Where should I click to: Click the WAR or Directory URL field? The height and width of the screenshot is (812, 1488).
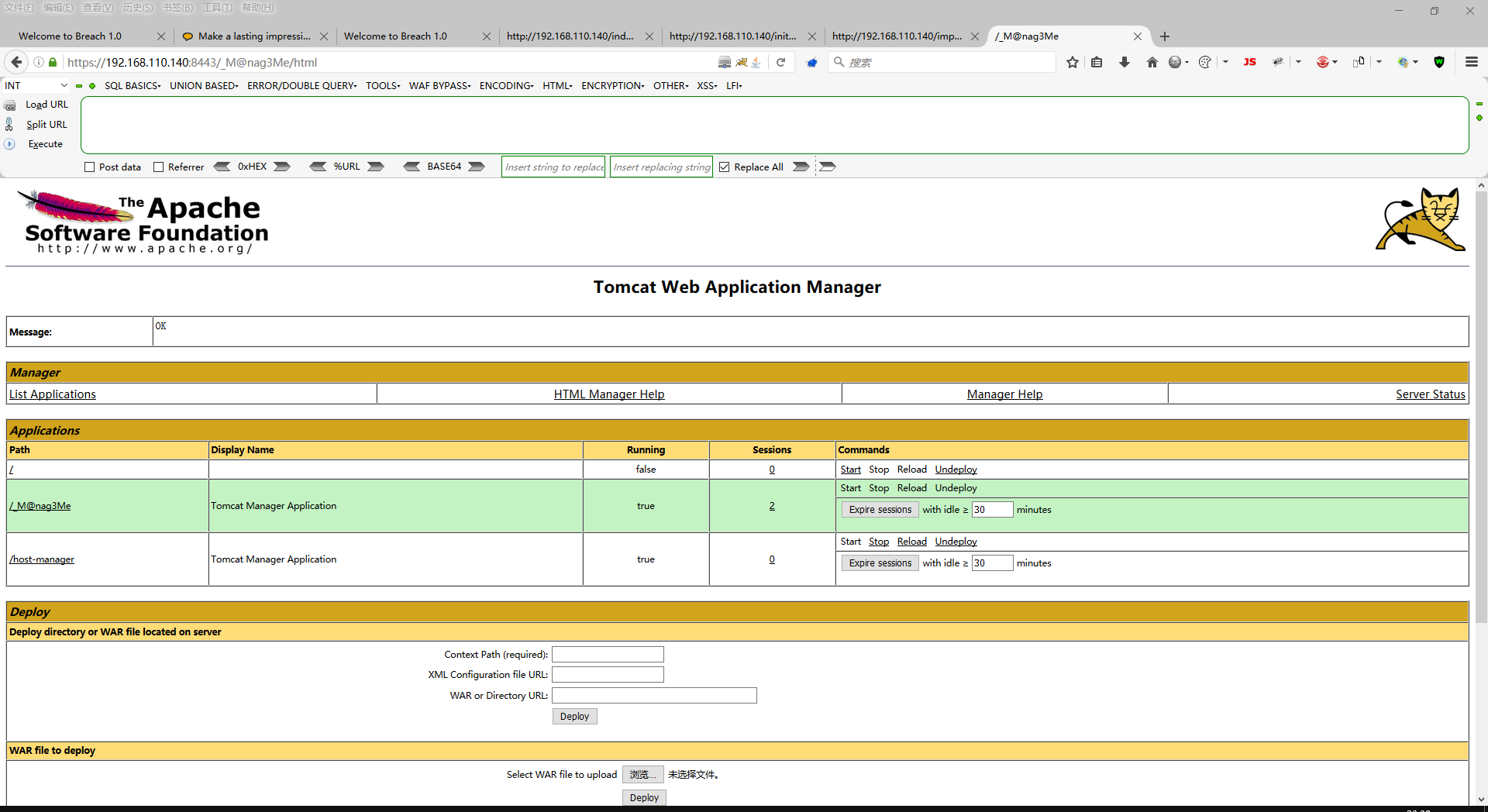tap(654, 696)
